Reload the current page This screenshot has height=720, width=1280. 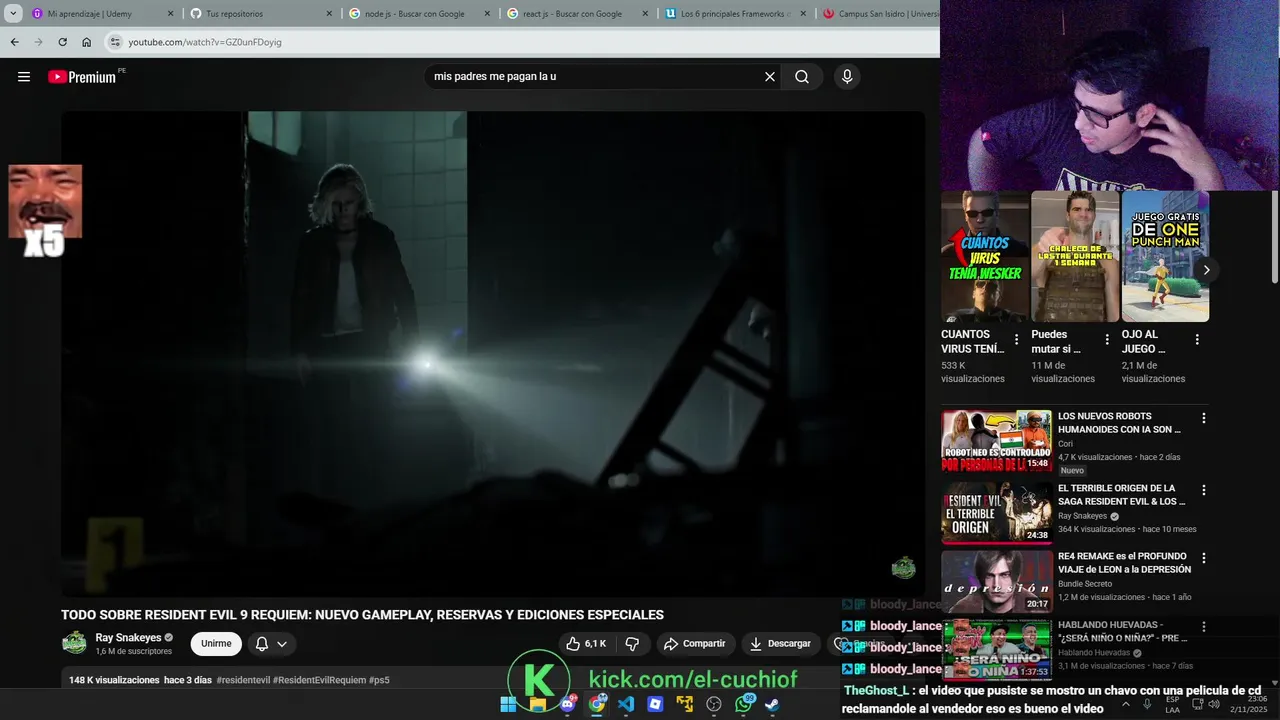62,42
